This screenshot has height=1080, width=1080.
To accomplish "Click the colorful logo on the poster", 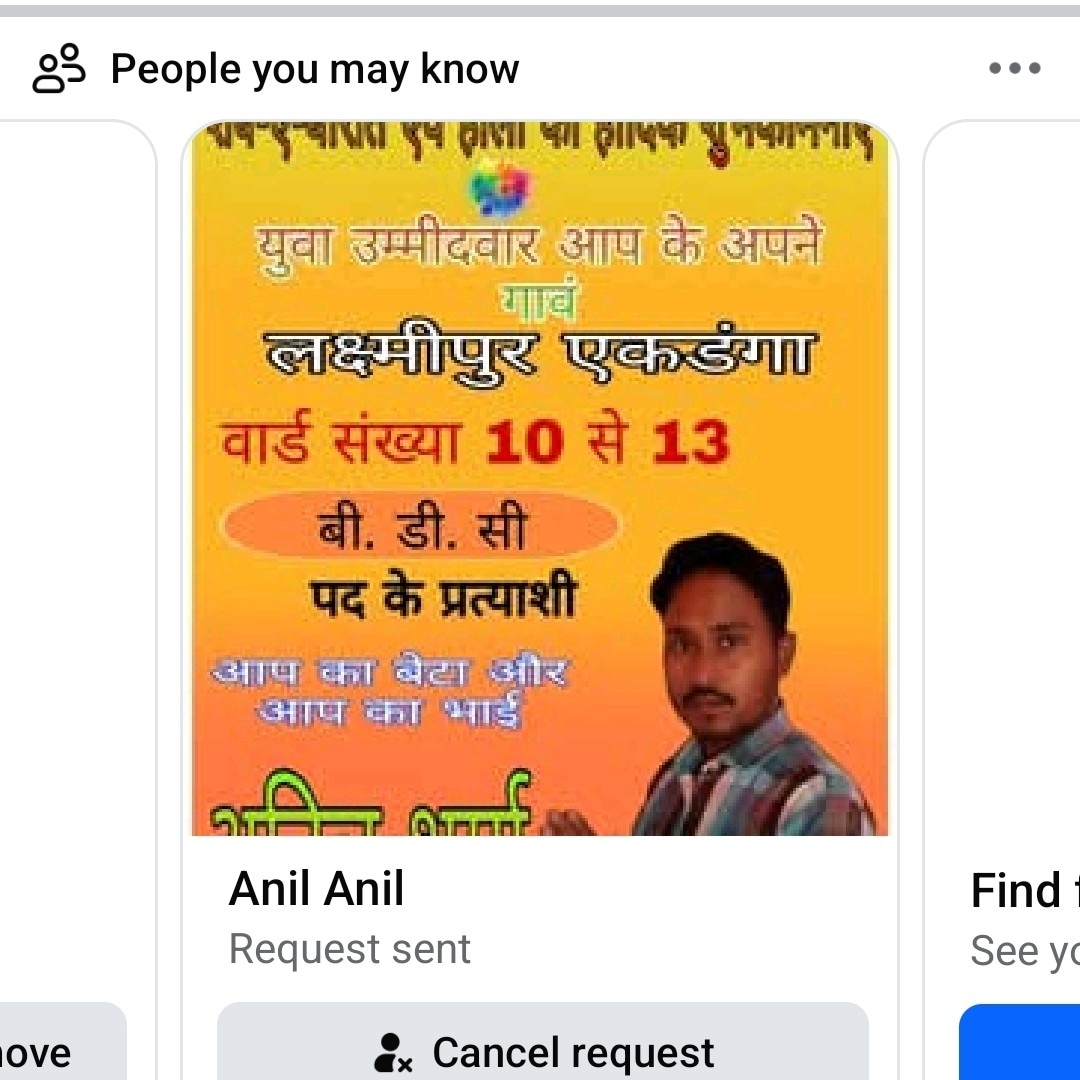I will pyautogui.click(x=501, y=187).
